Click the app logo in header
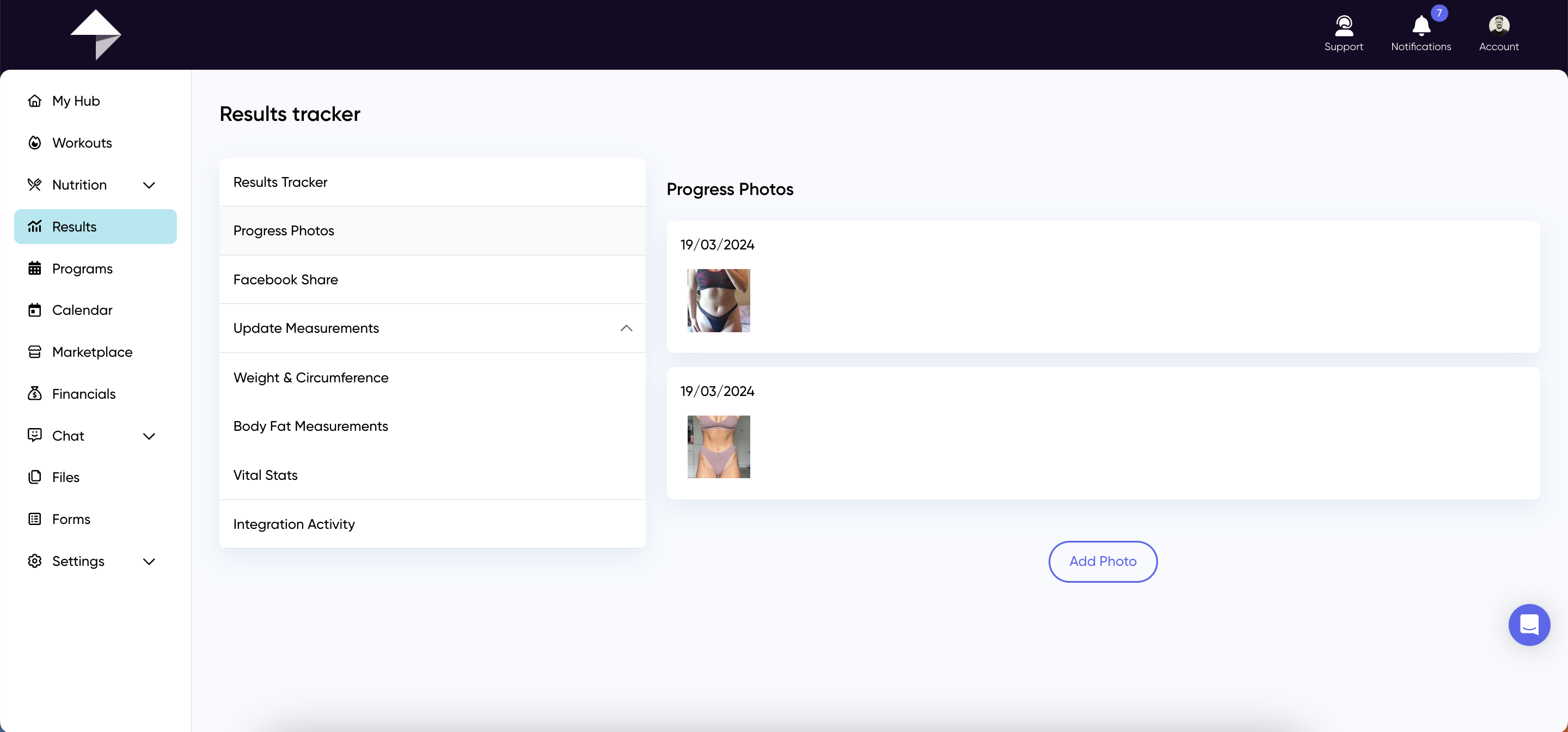1568x732 pixels. [x=96, y=34]
